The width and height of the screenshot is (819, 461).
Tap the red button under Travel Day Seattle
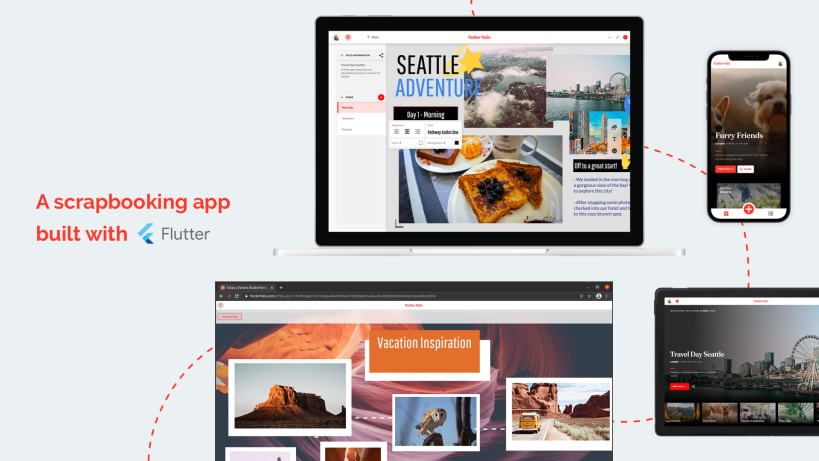[x=679, y=386]
